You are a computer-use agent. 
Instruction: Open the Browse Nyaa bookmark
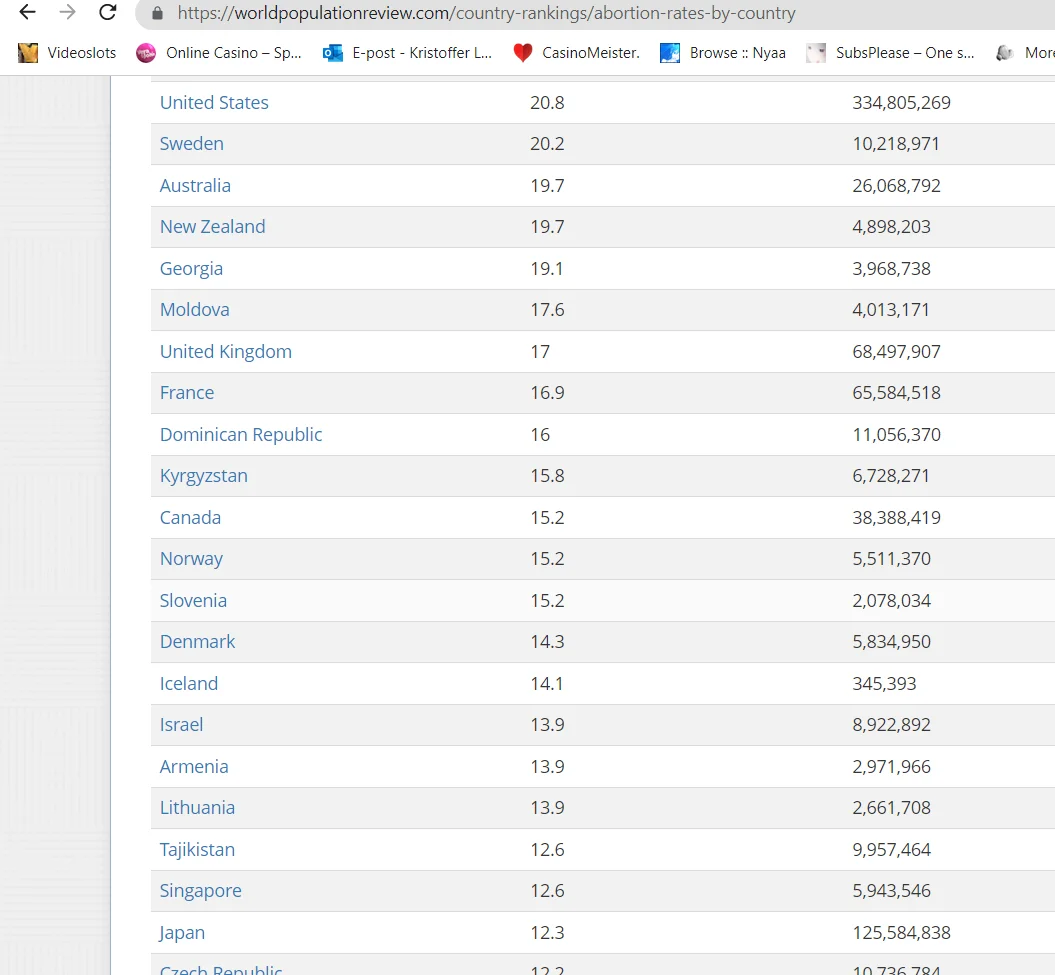point(723,52)
